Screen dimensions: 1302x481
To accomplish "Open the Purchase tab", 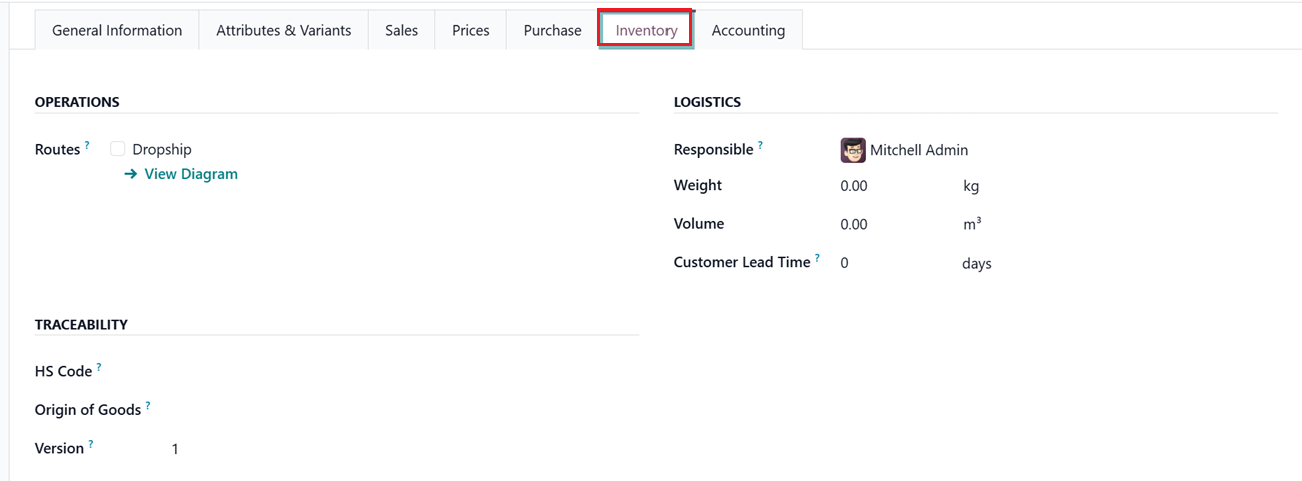I will [x=552, y=31].
